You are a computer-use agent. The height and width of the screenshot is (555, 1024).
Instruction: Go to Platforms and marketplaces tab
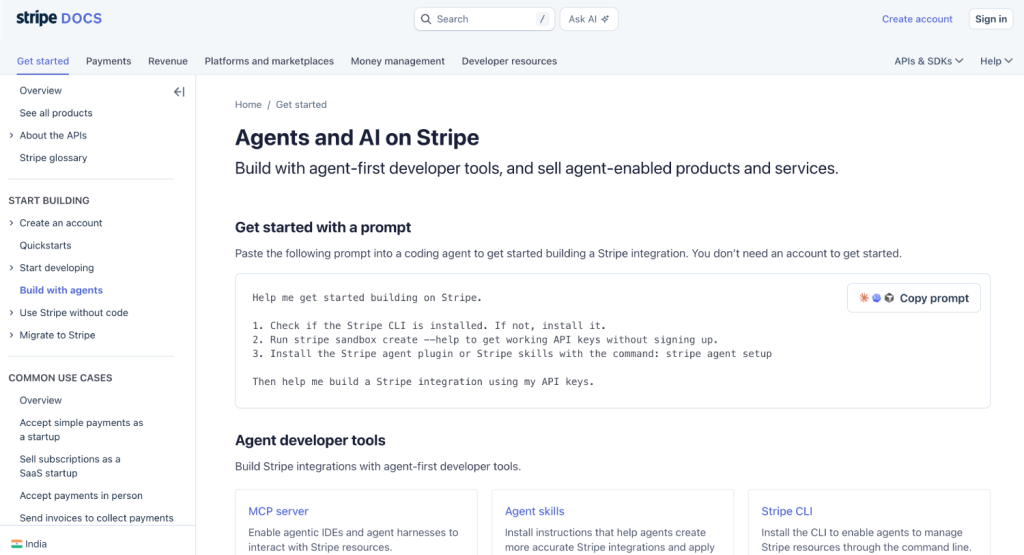coord(269,61)
